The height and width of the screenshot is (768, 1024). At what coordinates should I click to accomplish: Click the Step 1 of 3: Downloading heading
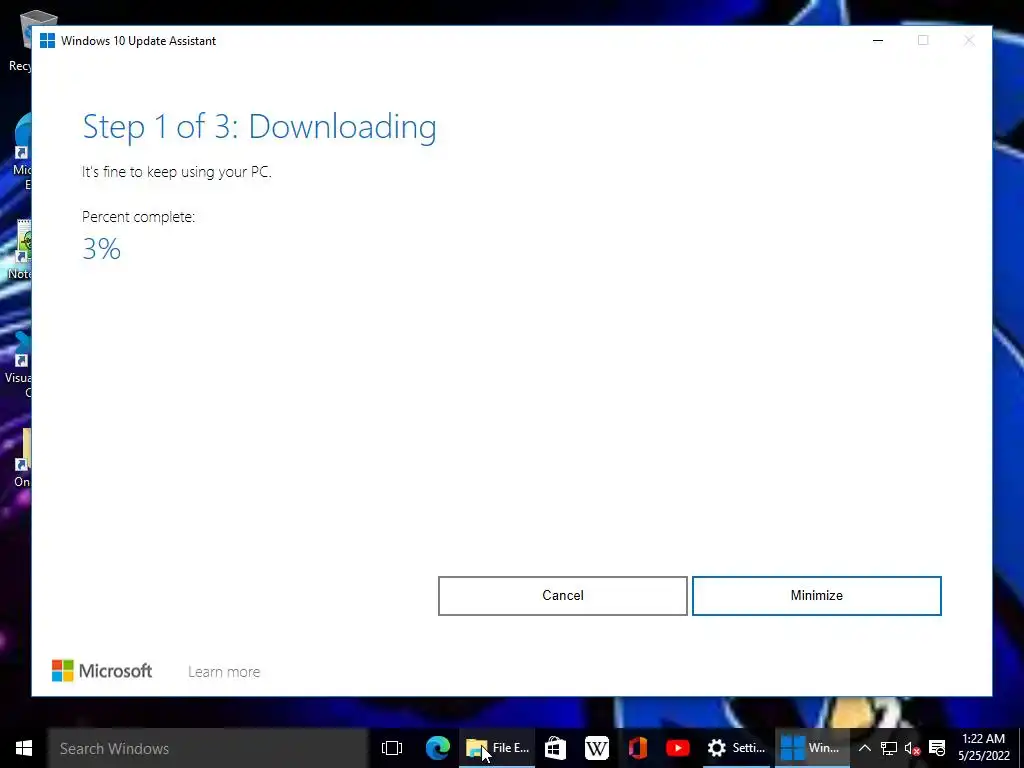(259, 127)
